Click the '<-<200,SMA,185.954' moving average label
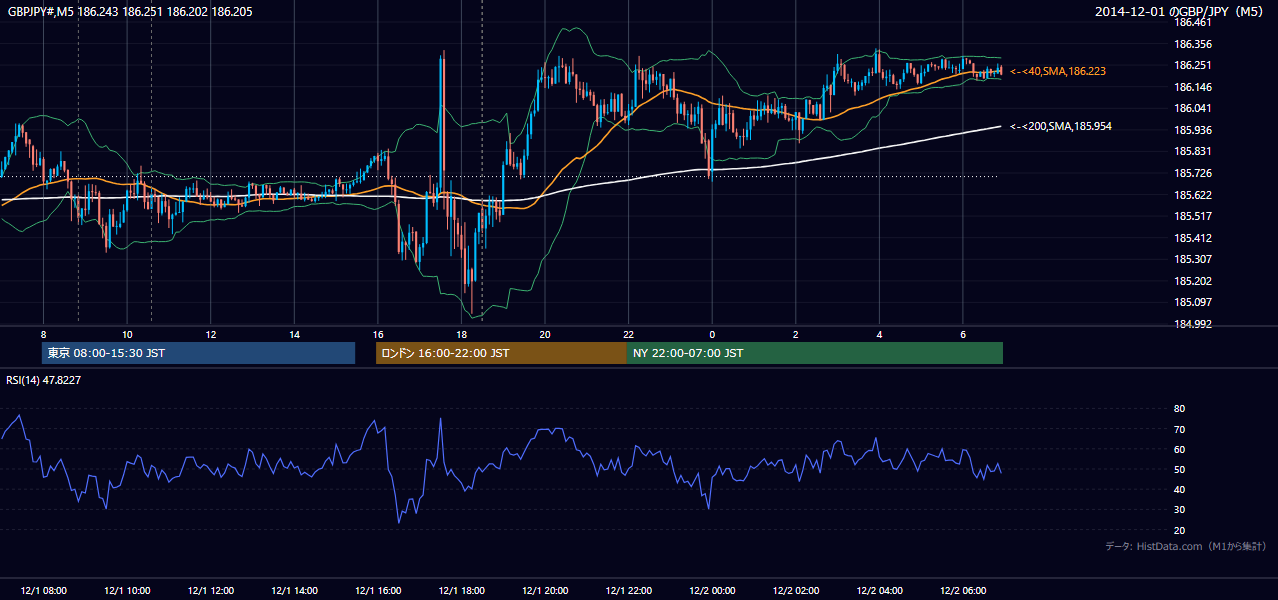Image resolution: width=1278 pixels, height=600 pixels. pos(1061,126)
